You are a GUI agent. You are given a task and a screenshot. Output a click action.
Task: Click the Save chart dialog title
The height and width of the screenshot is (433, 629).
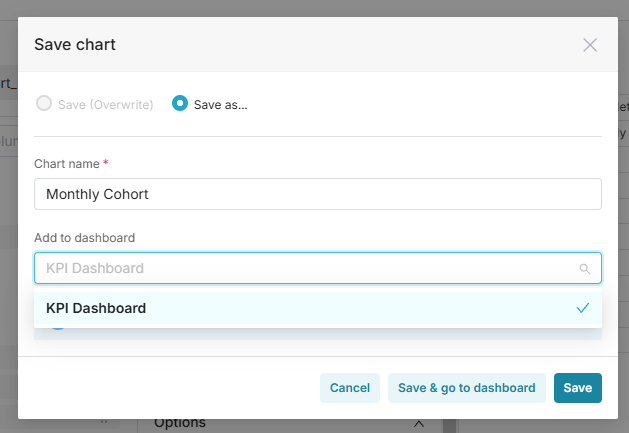pyautogui.click(x=75, y=45)
